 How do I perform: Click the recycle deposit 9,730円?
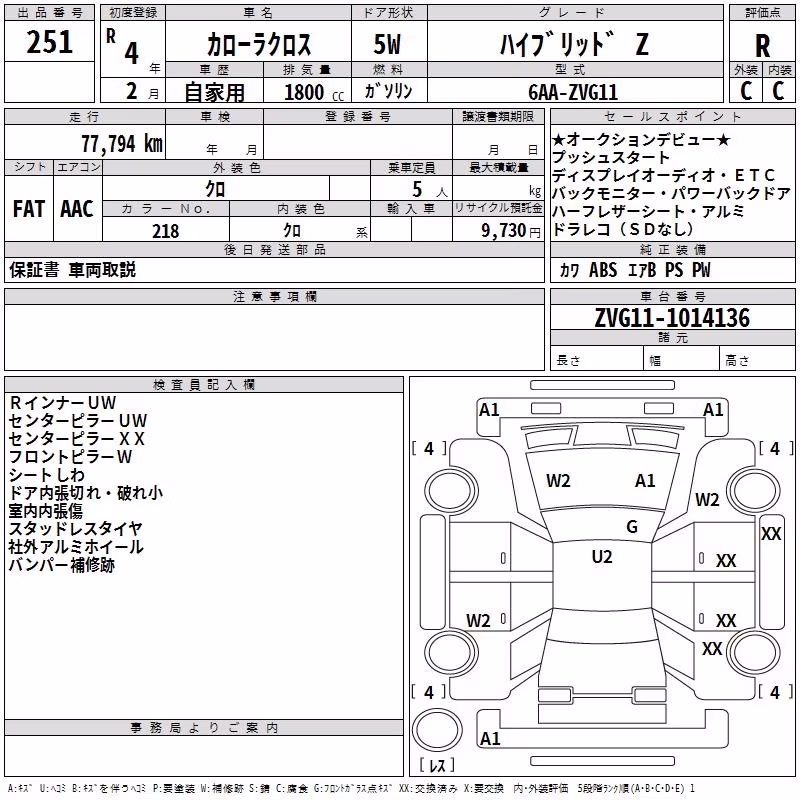point(511,231)
